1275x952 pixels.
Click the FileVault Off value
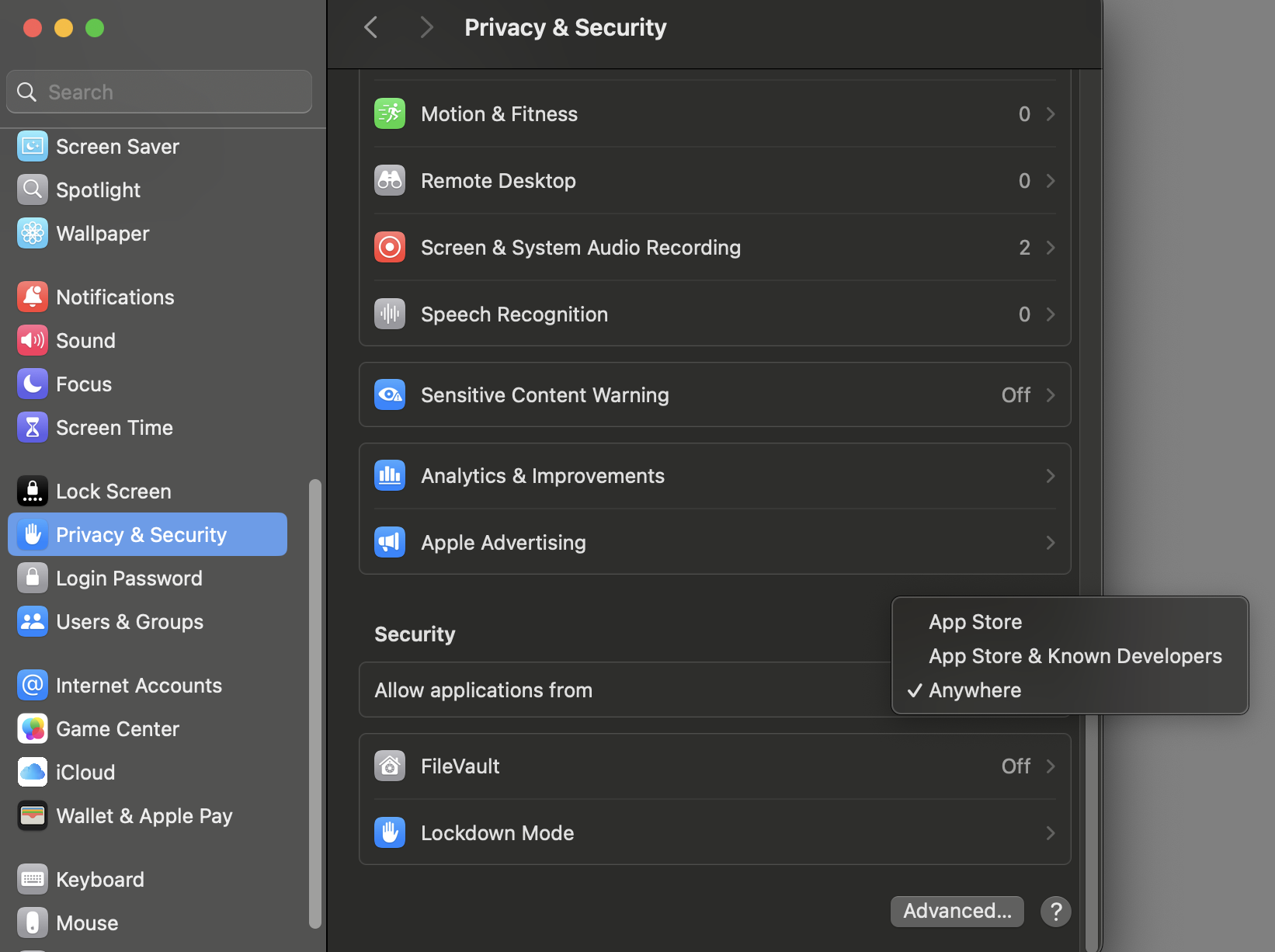tap(1016, 766)
